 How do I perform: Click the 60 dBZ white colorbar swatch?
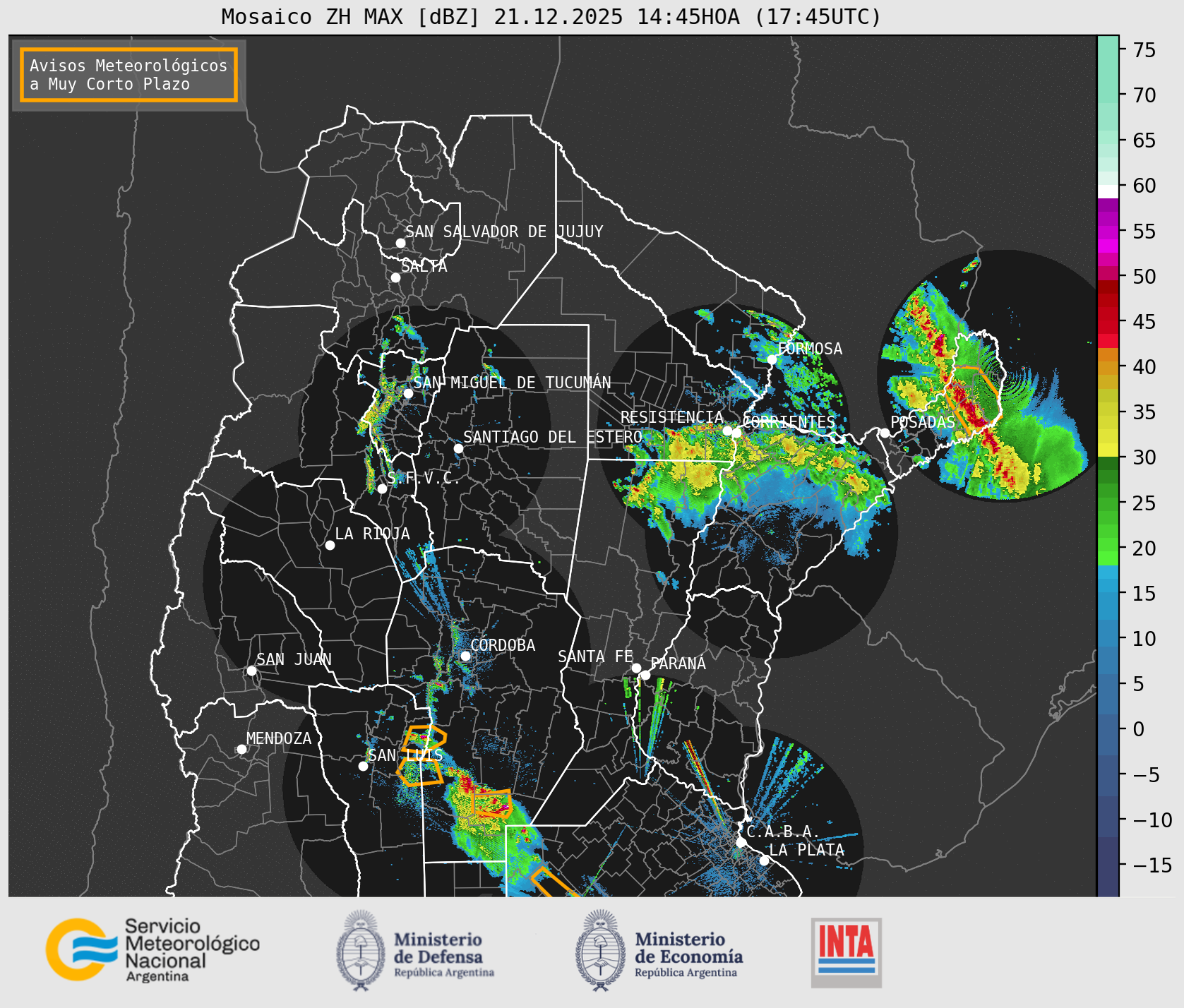[1108, 191]
